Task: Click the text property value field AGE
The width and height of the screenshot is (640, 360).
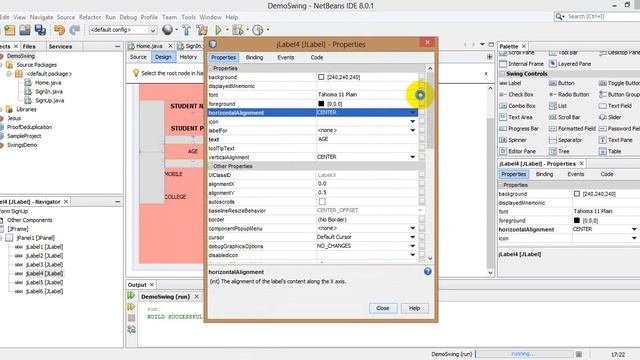Action: (367, 139)
